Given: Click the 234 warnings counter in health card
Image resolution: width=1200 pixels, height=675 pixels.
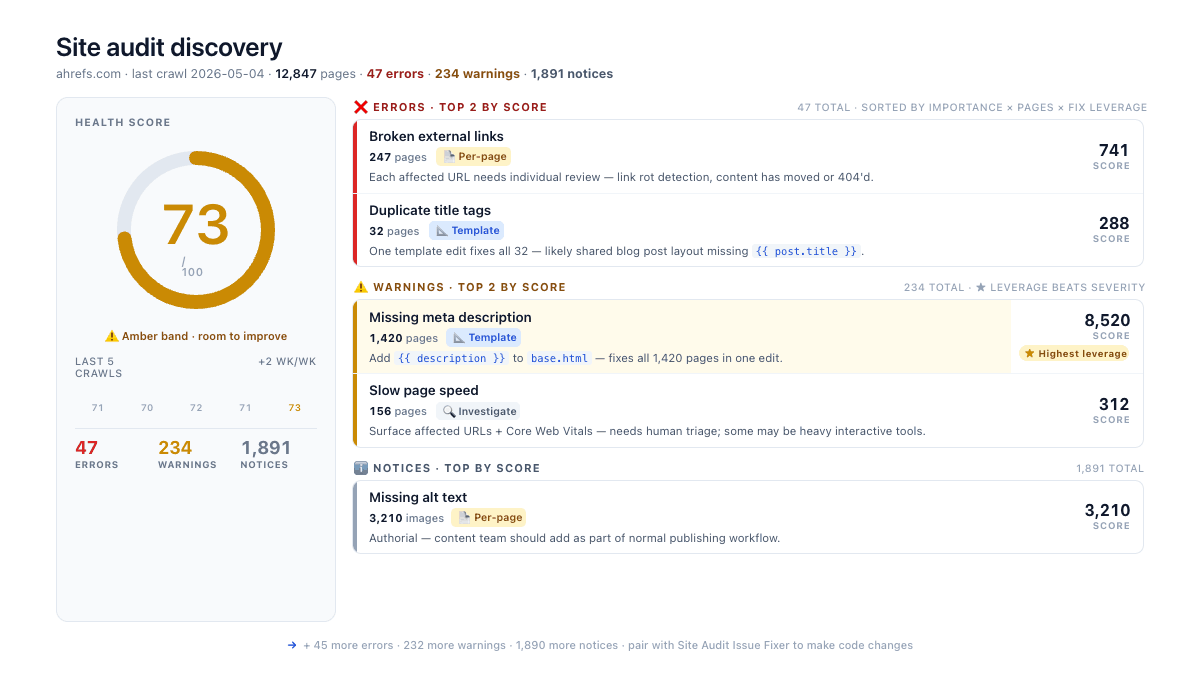Looking at the screenshot, I should 187,454.
